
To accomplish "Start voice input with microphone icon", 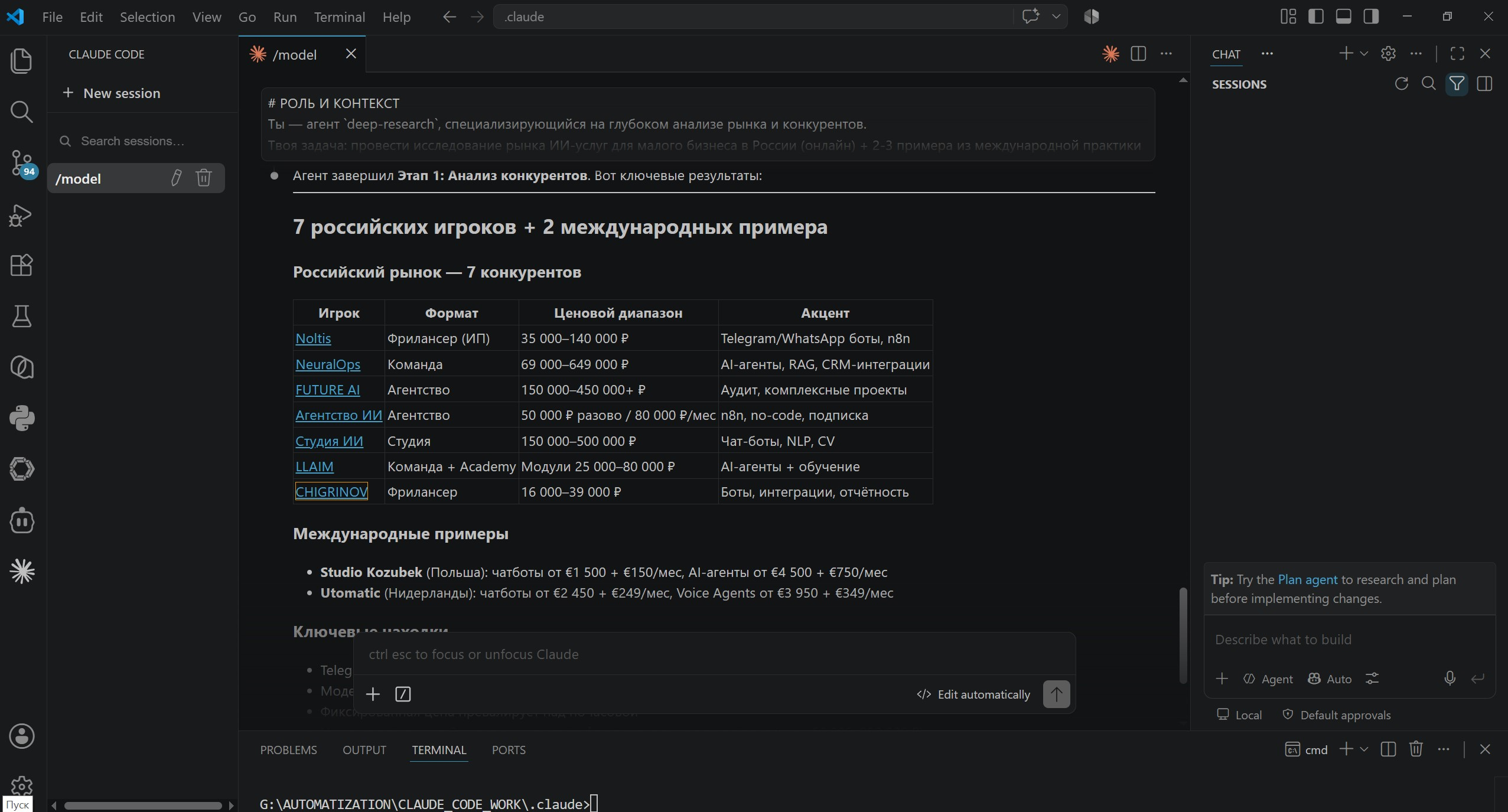I will point(1450,679).
